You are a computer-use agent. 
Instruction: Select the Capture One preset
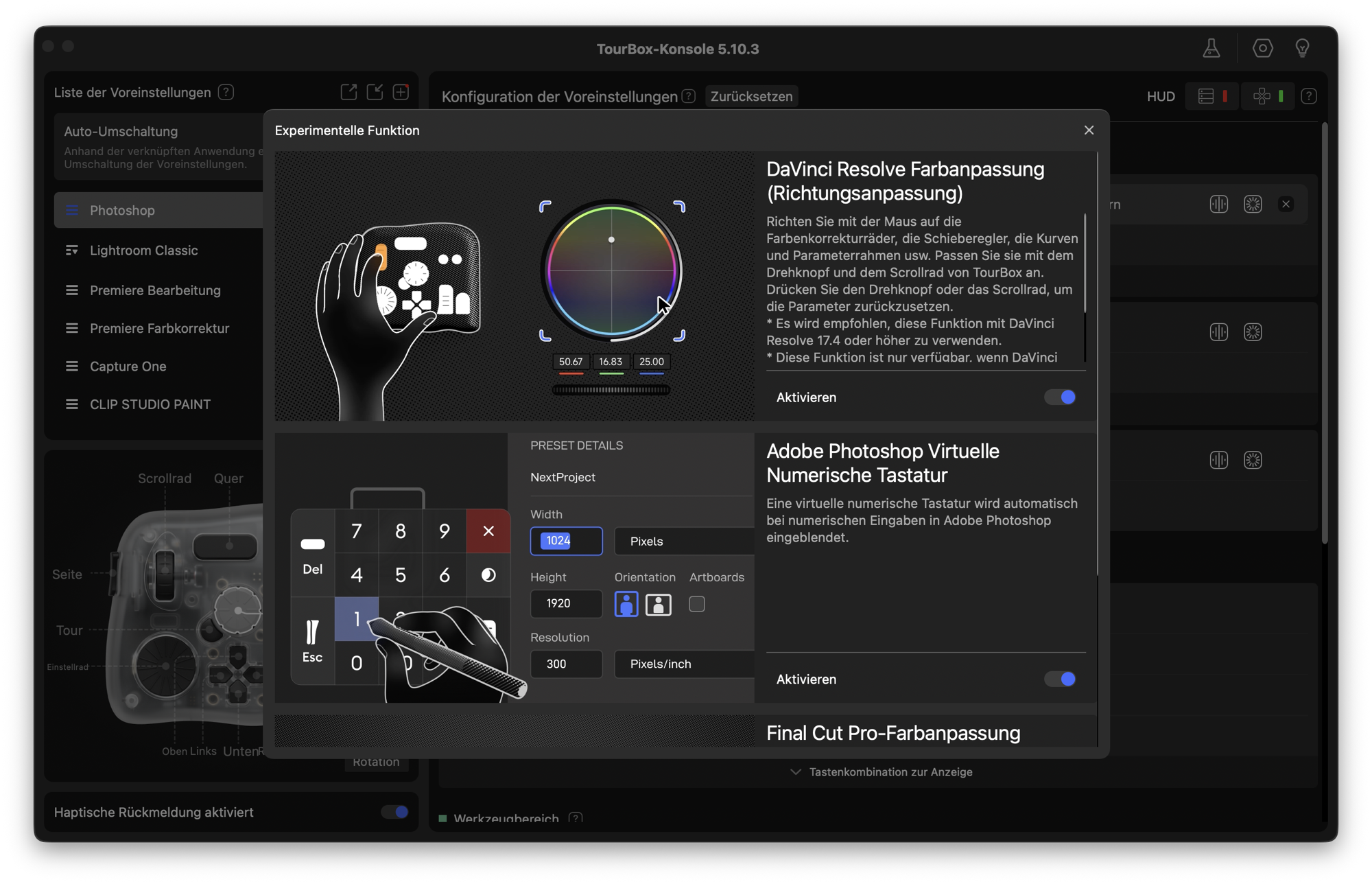coord(128,367)
